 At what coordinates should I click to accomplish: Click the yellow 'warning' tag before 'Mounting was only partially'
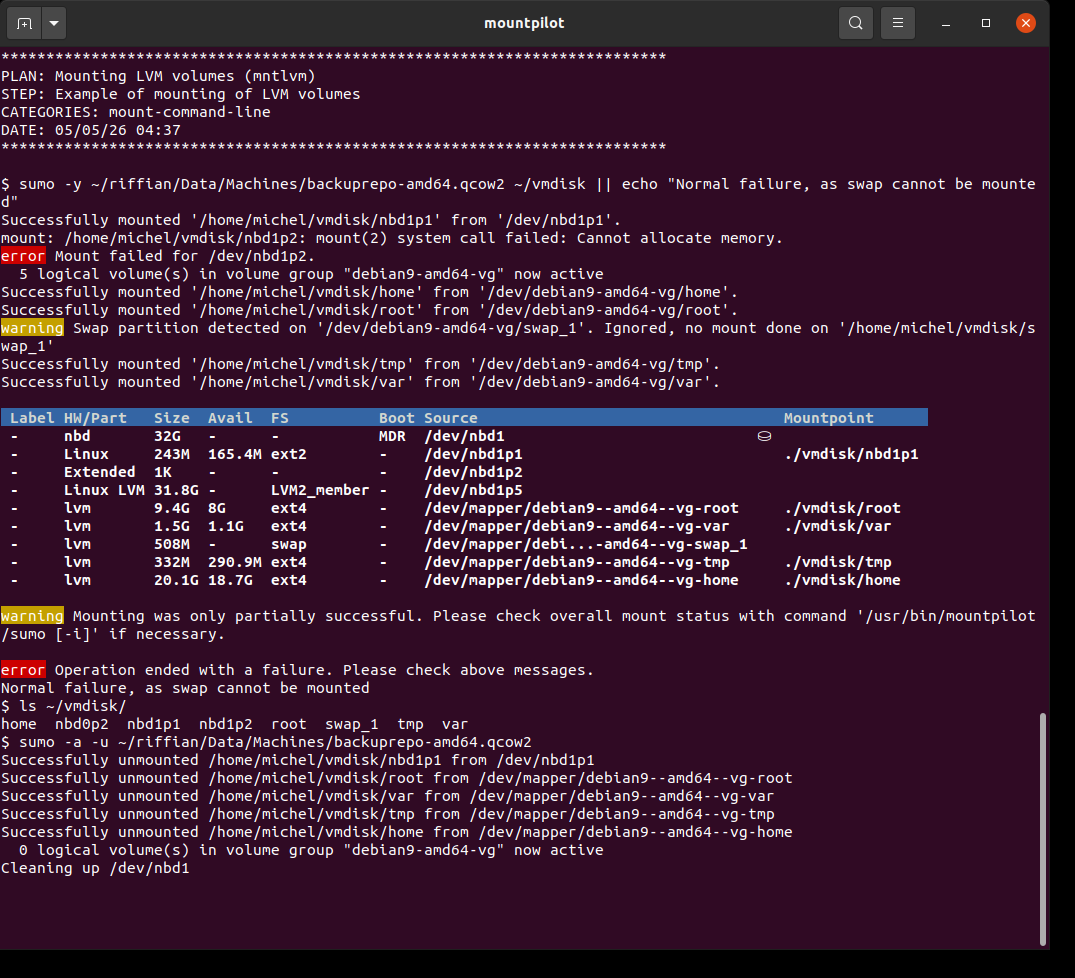coord(32,615)
